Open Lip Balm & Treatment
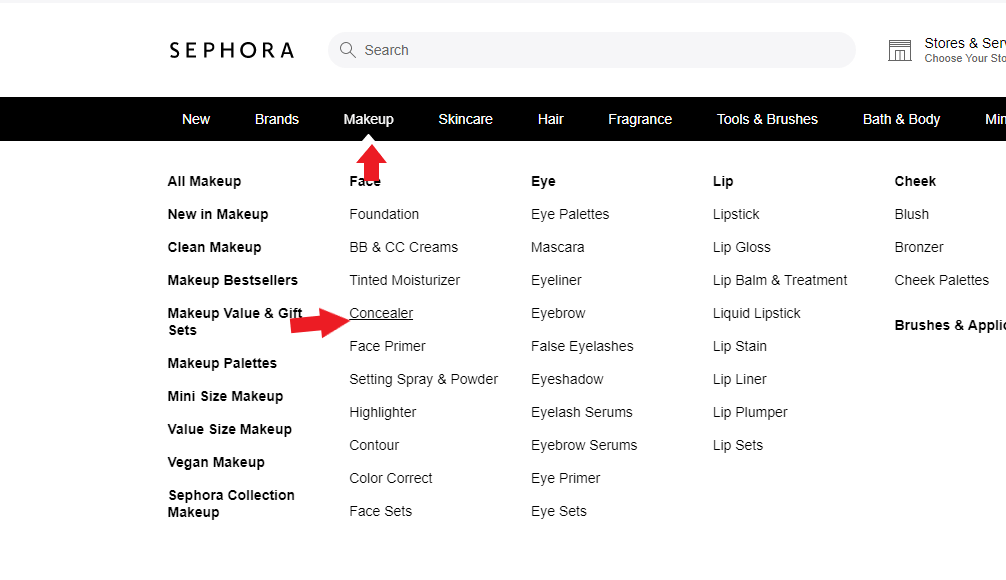1006x580 pixels. tap(780, 280)
